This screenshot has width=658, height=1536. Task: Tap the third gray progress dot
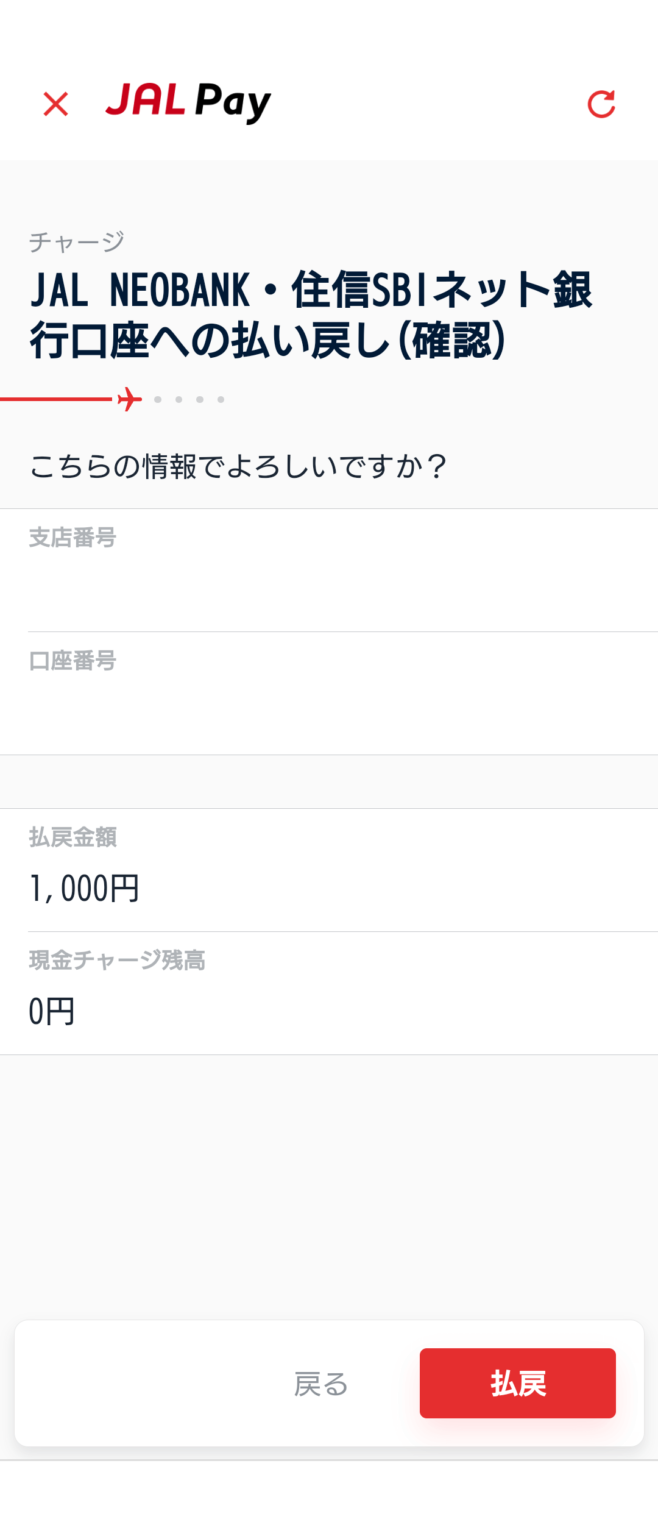[x=200, y=398]
